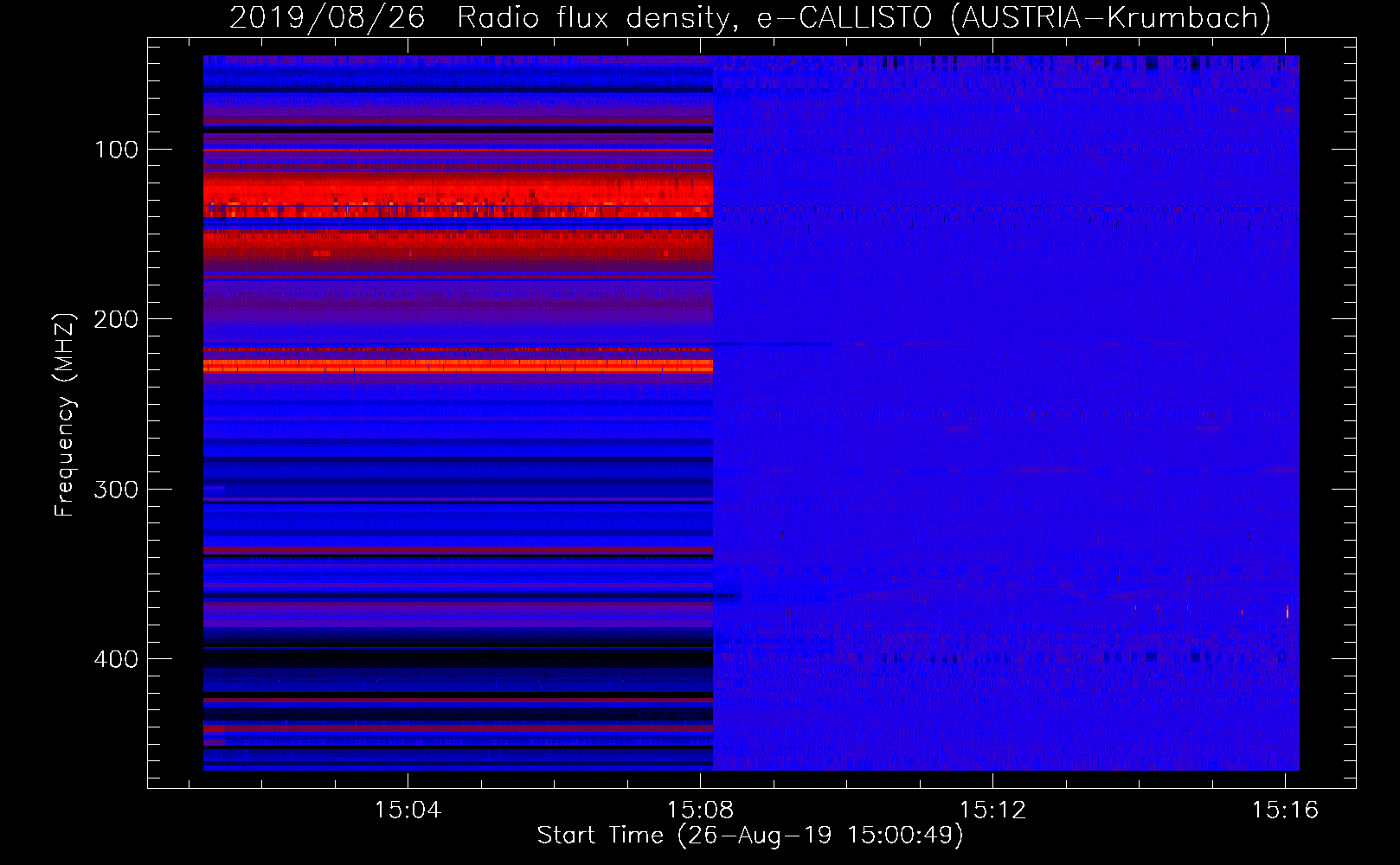Viewport: 1400px width, 865px height.
Task: Click the bright orange band near 225 MHz
Action: tap(458, 366)
